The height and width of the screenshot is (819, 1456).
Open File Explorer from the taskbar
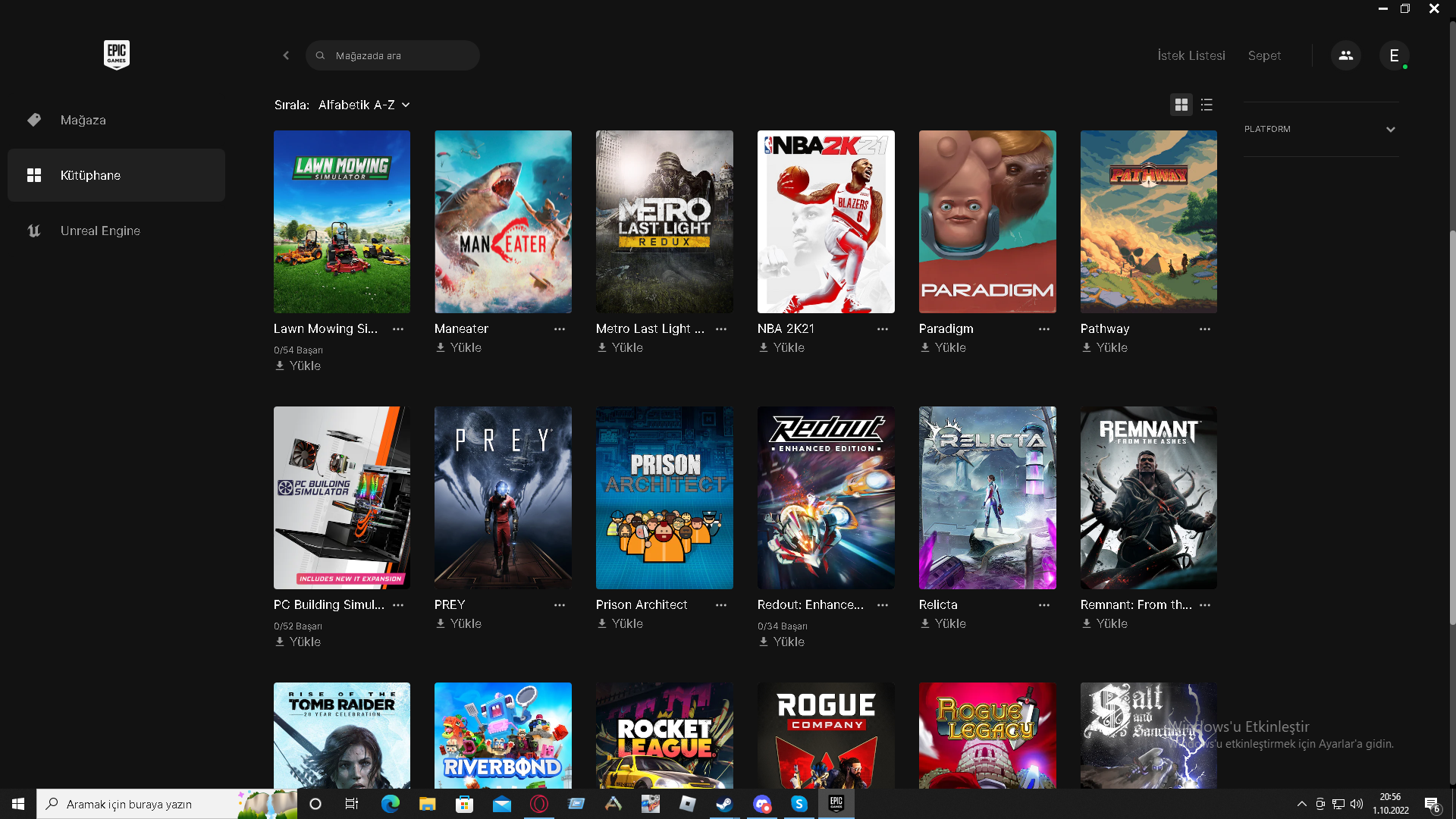pyautogui.click(x=428, y=804)
